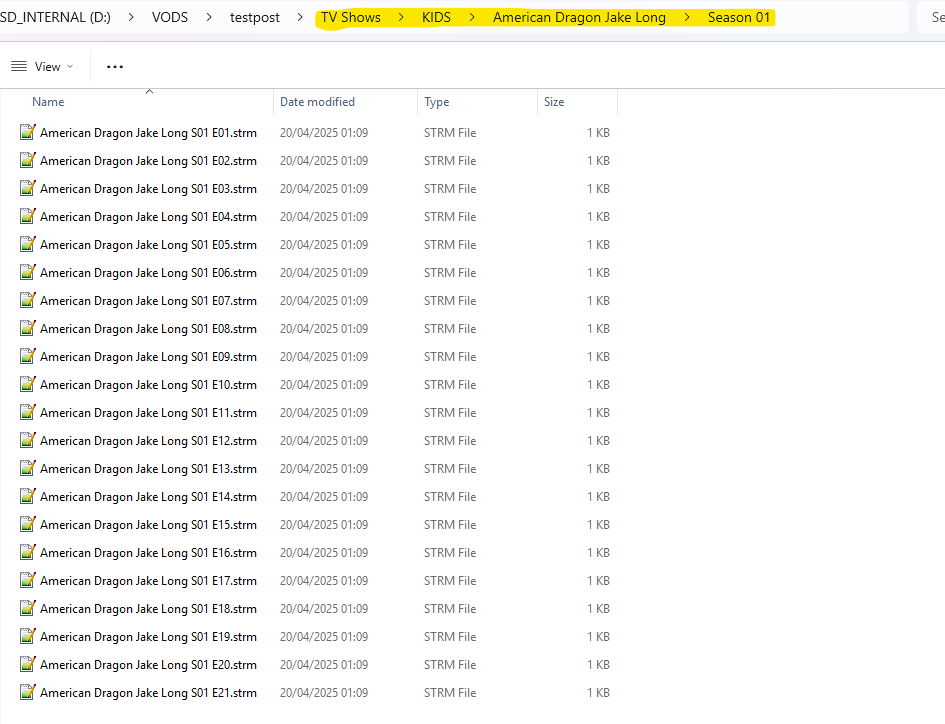Click the E01.strm file icon
This screenshot has height=724, width=945.
pos(27,132)
